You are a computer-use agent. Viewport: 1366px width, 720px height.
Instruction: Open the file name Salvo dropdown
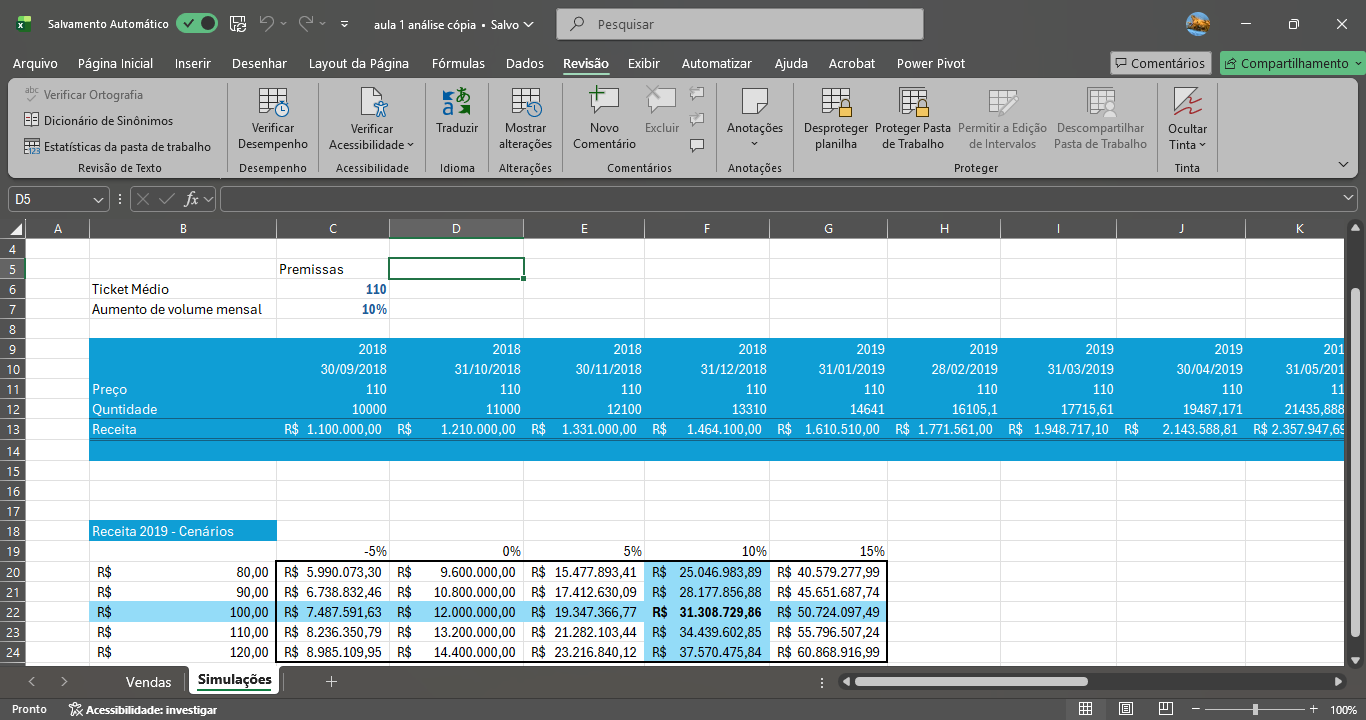tap(528, 24)
